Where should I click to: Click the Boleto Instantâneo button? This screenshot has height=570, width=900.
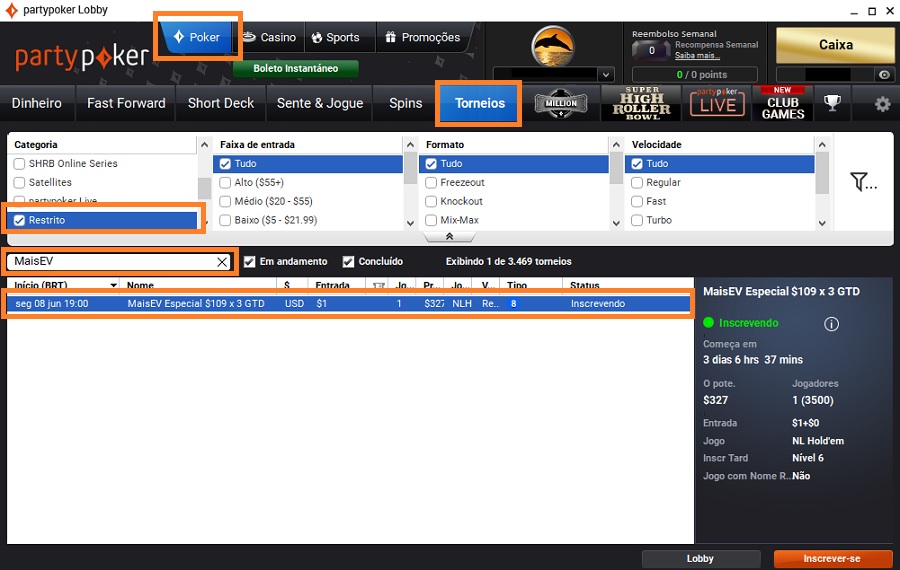[296, 68]
